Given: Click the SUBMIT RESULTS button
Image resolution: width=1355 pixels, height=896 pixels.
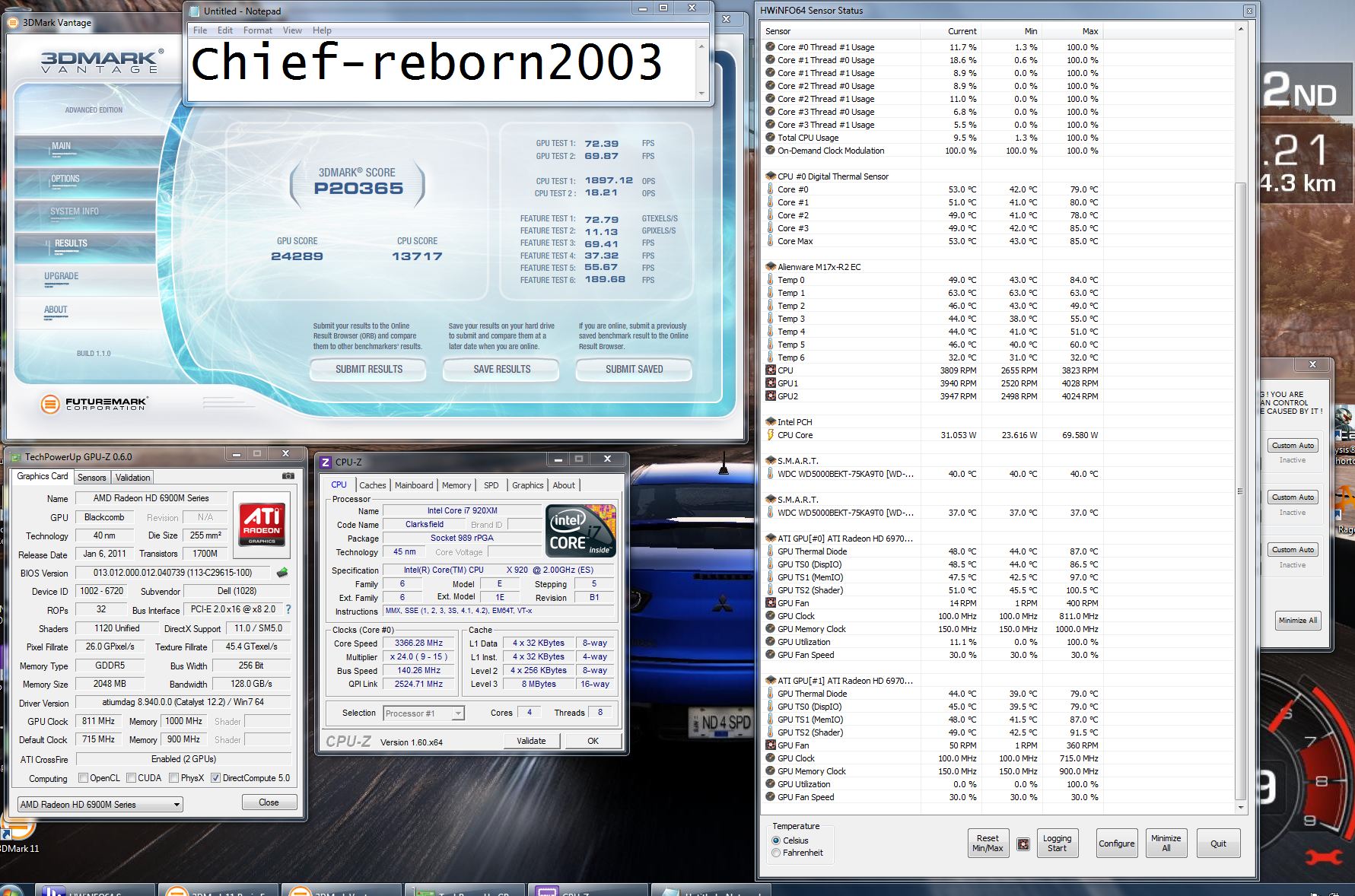Looking at the screenshot, I should (369, 369).
